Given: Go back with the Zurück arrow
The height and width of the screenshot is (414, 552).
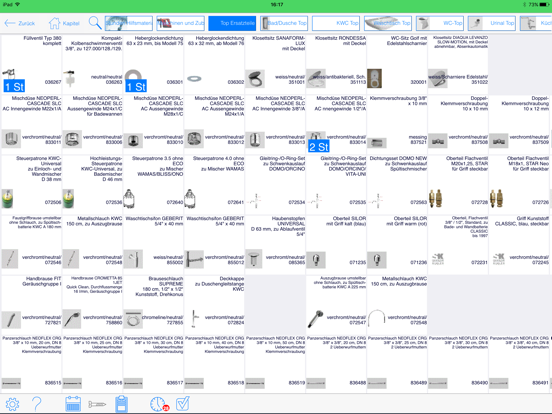Looking at the screenshot, I should click(x=19, y=23).
